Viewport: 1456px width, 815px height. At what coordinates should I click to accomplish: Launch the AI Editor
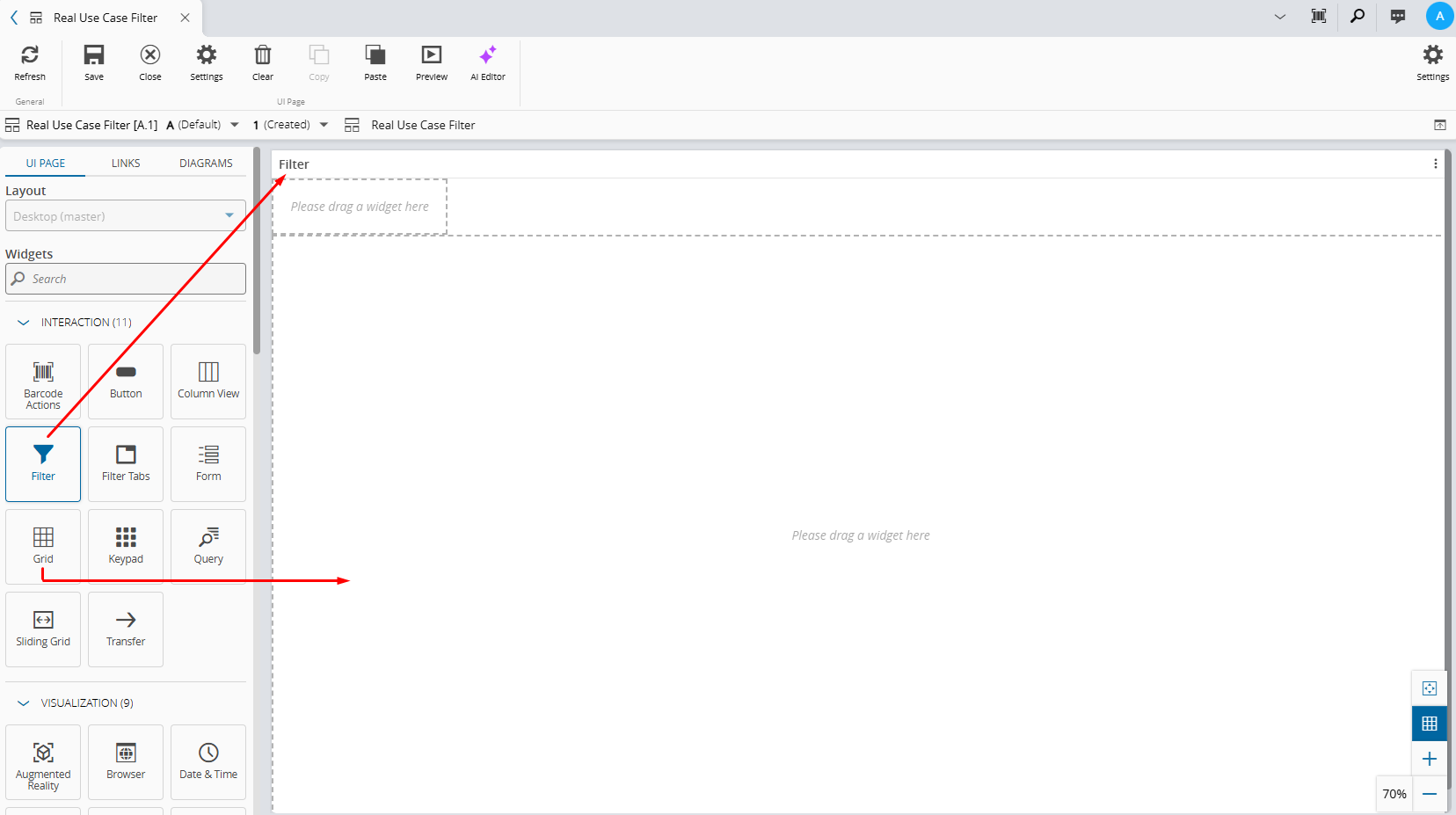(488, 62)
